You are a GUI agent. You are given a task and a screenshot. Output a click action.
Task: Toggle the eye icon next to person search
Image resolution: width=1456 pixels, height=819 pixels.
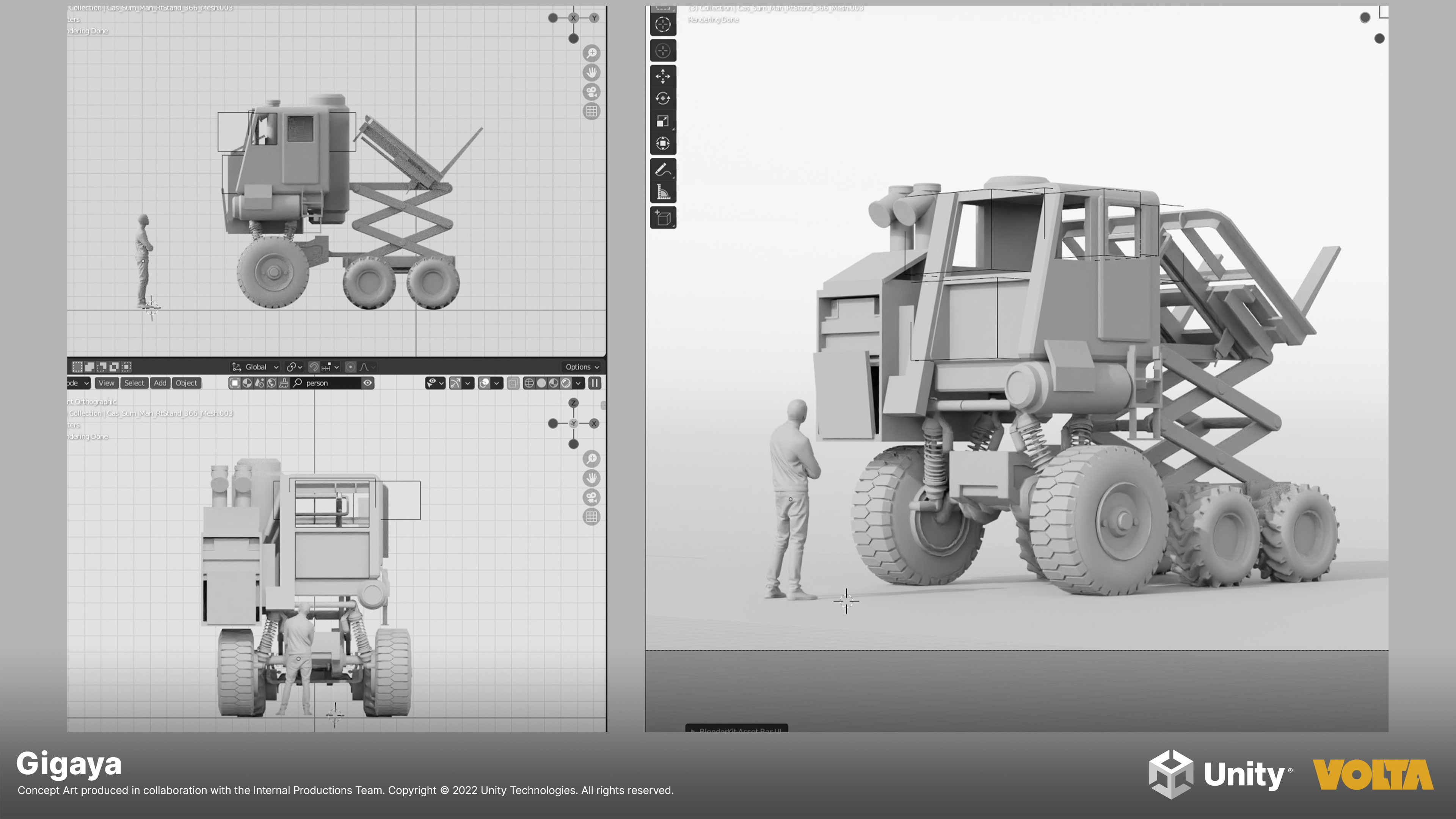click(368, 383)
